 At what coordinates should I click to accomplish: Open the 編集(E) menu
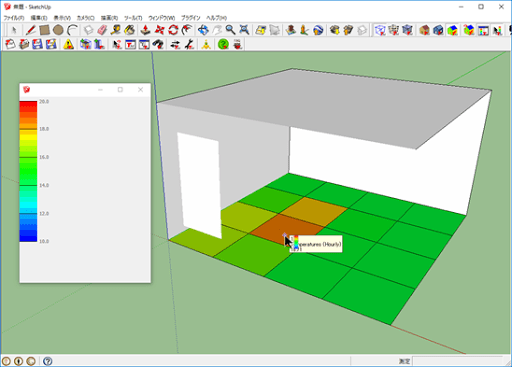click(x=39, y=18)
